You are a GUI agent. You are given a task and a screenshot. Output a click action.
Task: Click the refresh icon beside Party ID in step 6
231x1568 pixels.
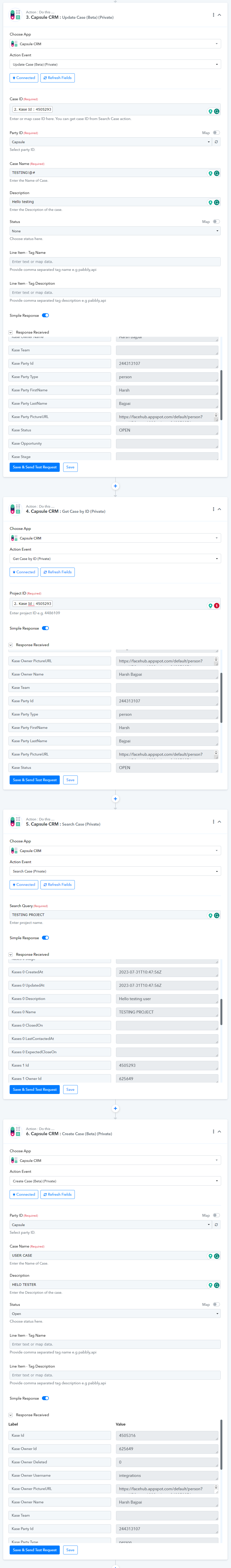tap(216, 1225)
